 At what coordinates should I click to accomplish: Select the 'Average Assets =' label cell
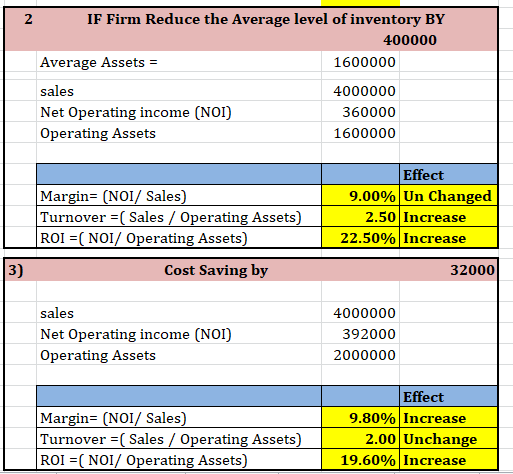pos(99,62)
